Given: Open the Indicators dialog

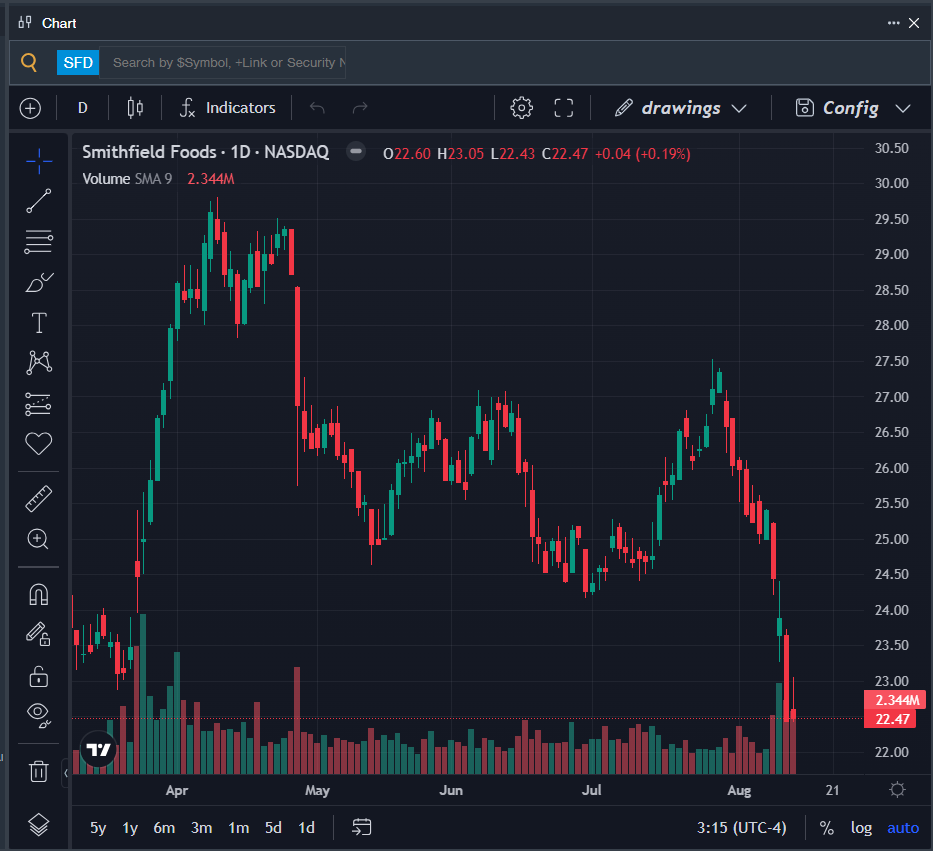Looking at the screenshot, I should [x=227, y=108].
